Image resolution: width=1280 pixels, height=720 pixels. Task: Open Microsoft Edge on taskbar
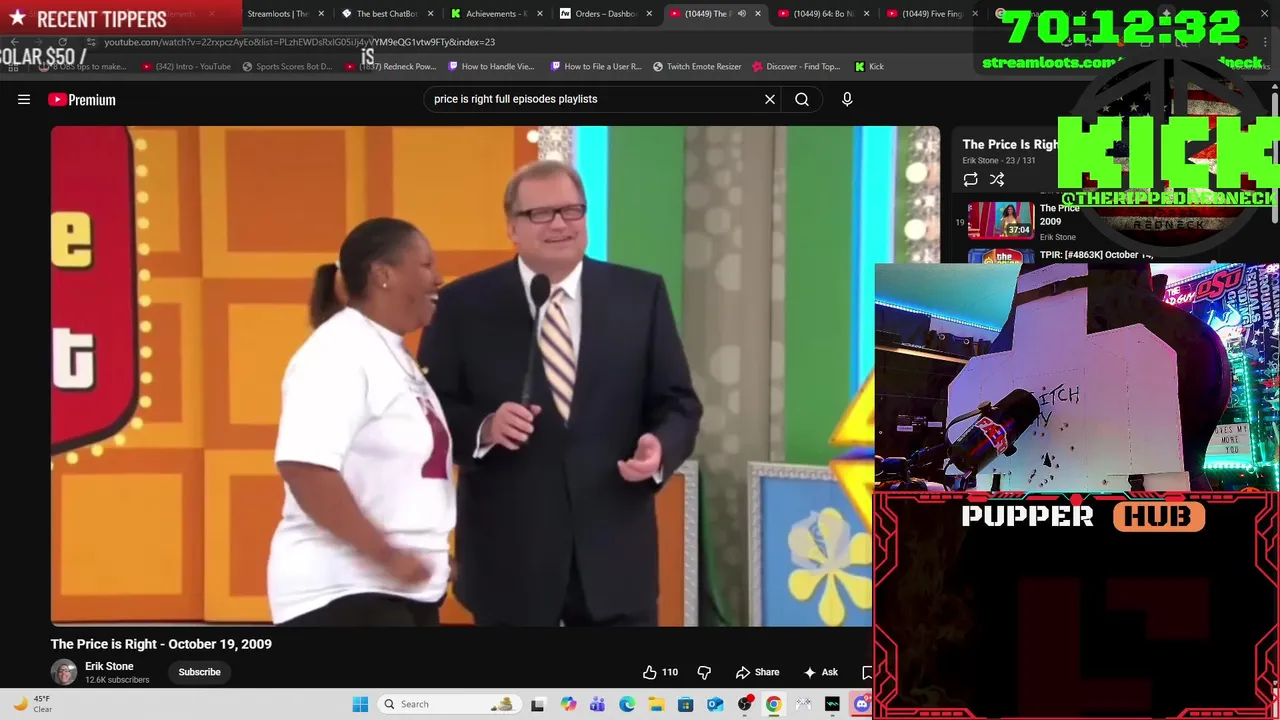(627, 704)
